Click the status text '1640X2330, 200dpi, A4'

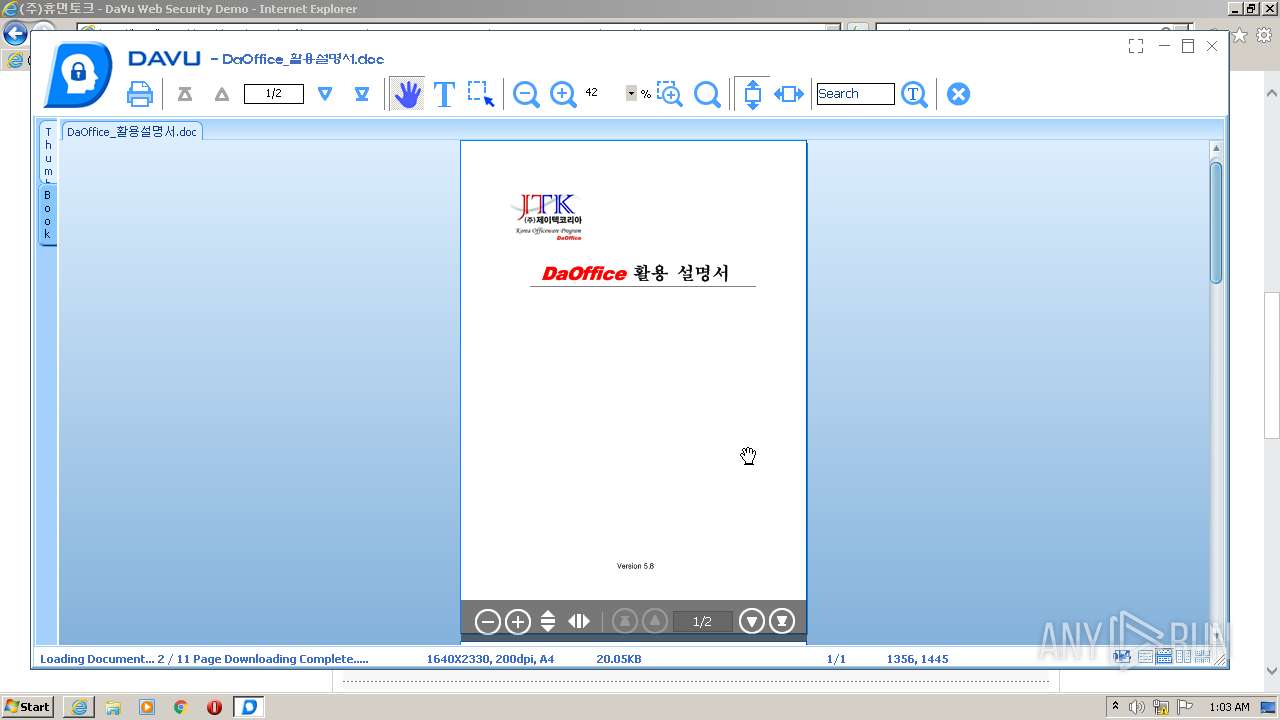[x=490, y=659]
